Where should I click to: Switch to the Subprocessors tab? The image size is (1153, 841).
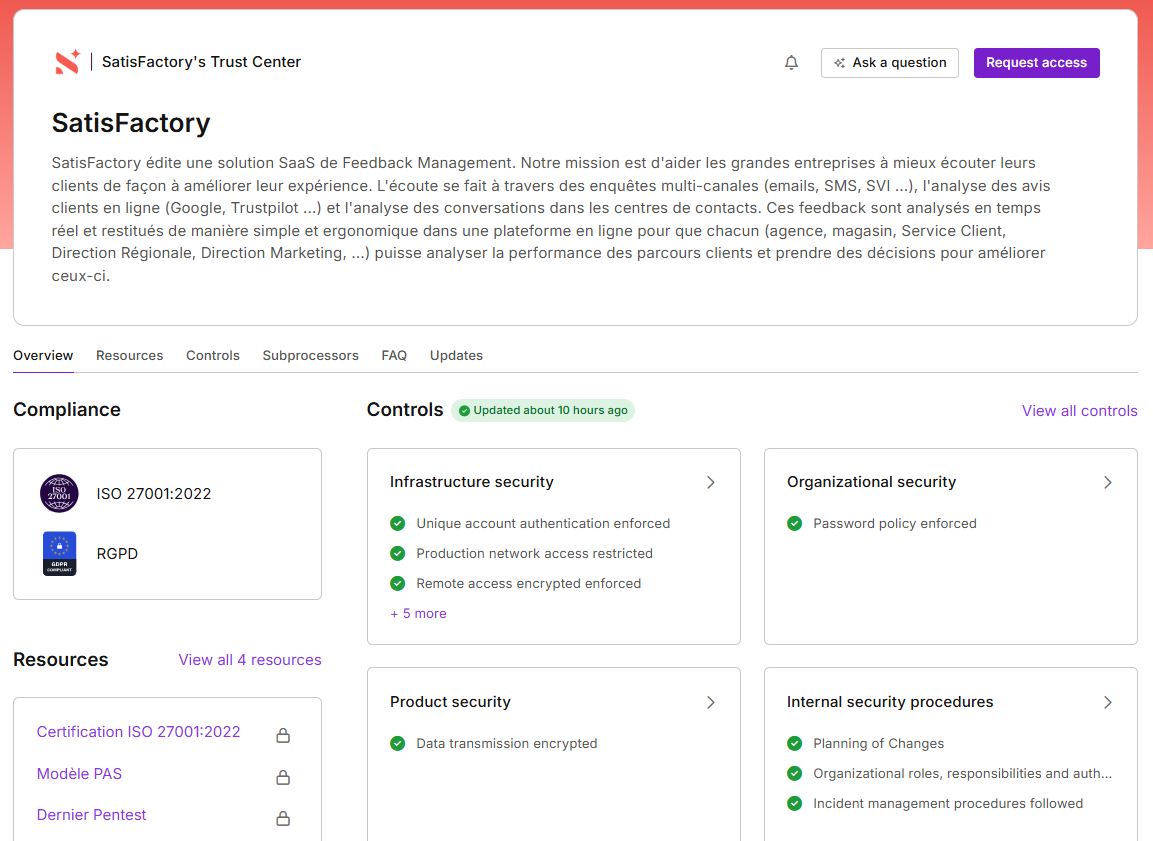pyautogui.click(x=310, y=355)
